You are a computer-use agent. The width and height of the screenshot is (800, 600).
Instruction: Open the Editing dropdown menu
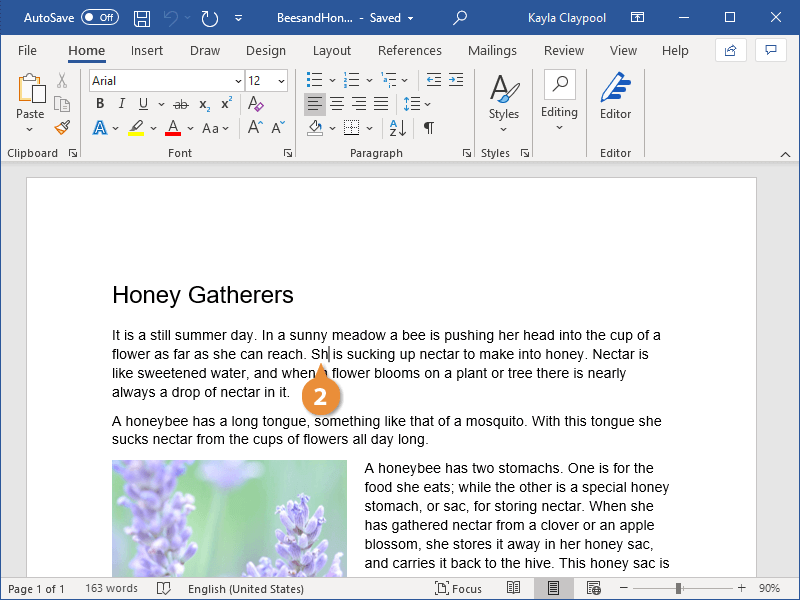[559, 102]
